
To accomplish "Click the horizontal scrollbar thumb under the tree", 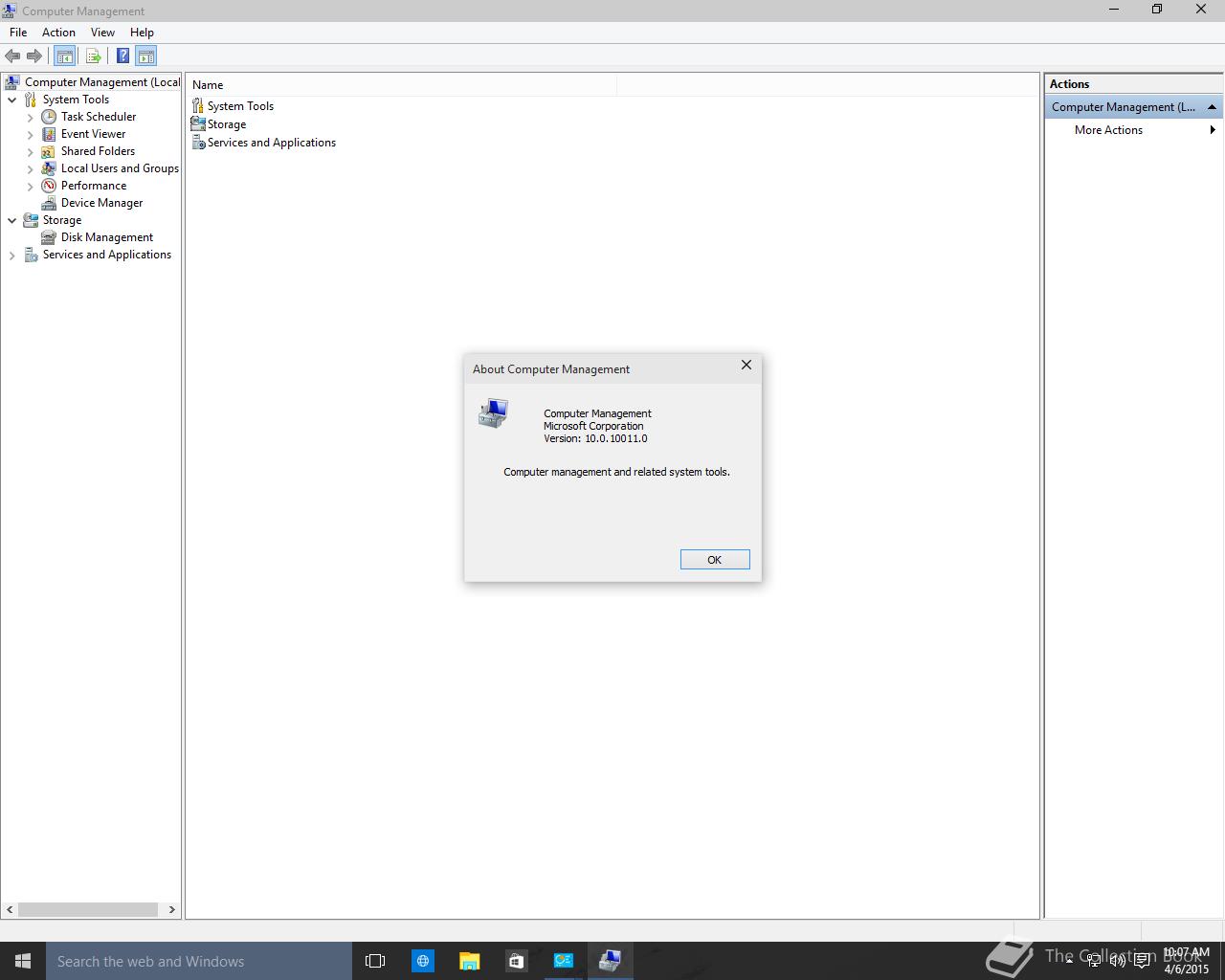I will [88, 910].
